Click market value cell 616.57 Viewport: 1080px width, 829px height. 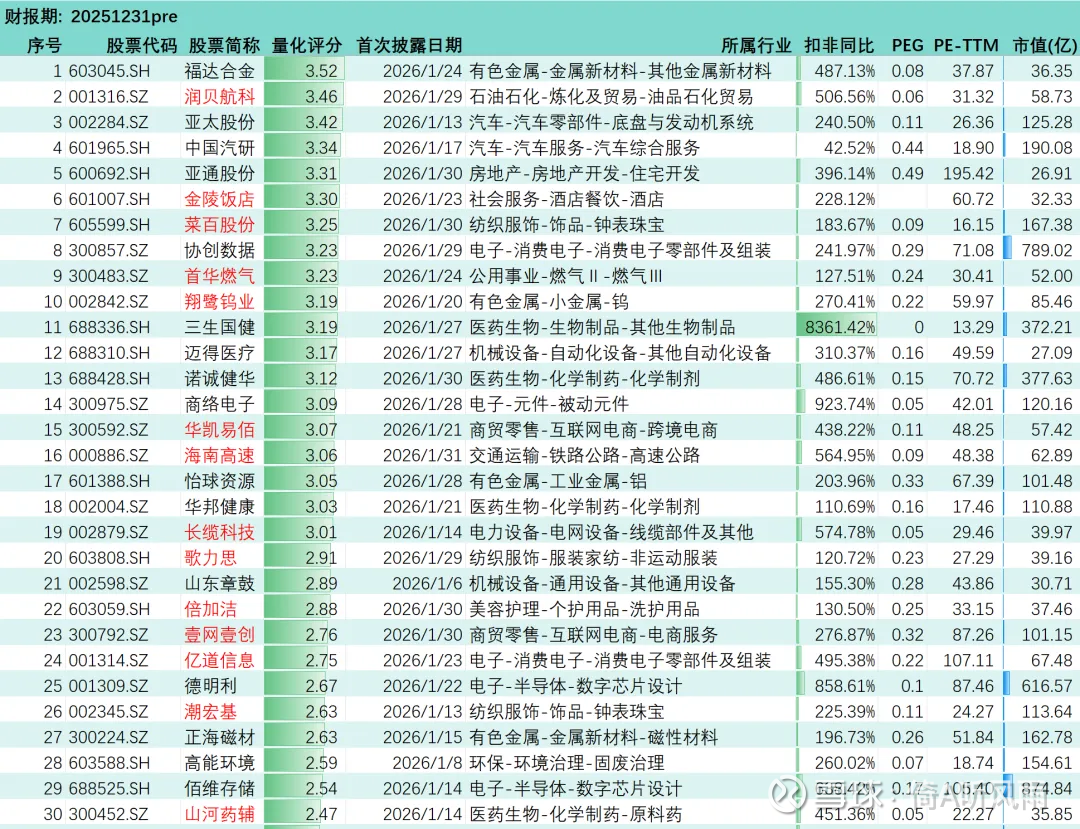pyautogui.click(x=1047, y=686)
